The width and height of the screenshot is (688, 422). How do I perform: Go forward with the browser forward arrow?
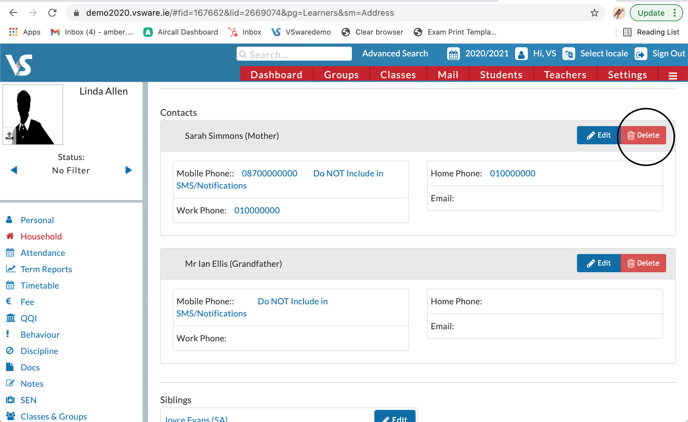point(33,13)
